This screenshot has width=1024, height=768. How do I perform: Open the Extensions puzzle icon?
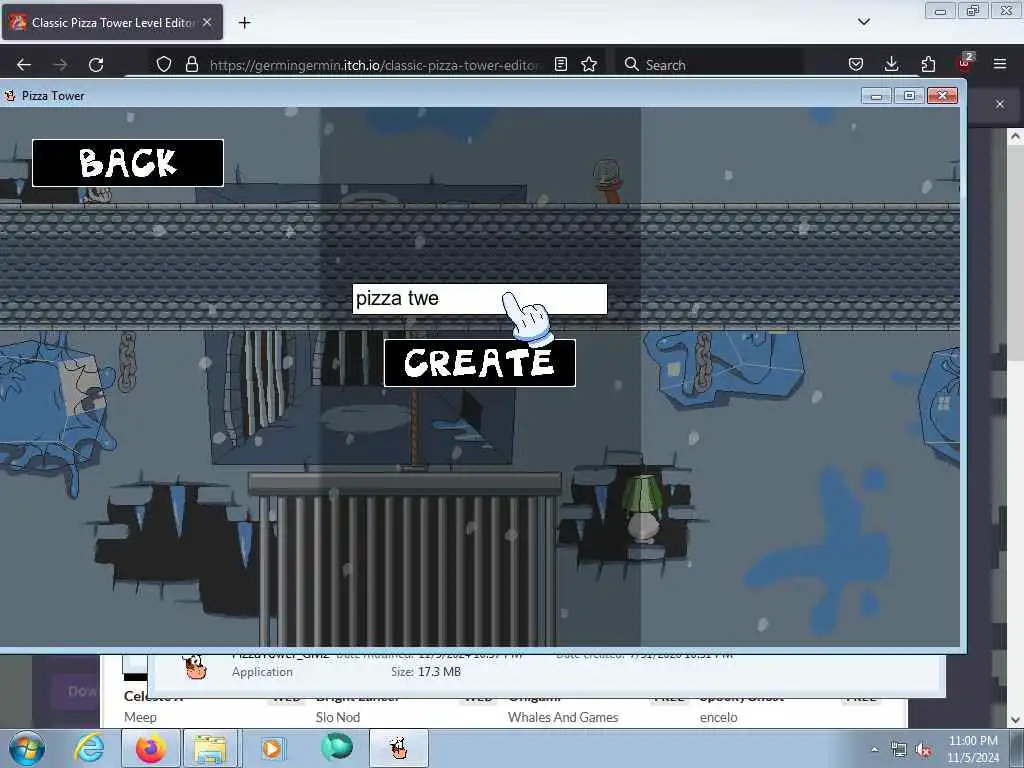928,64
